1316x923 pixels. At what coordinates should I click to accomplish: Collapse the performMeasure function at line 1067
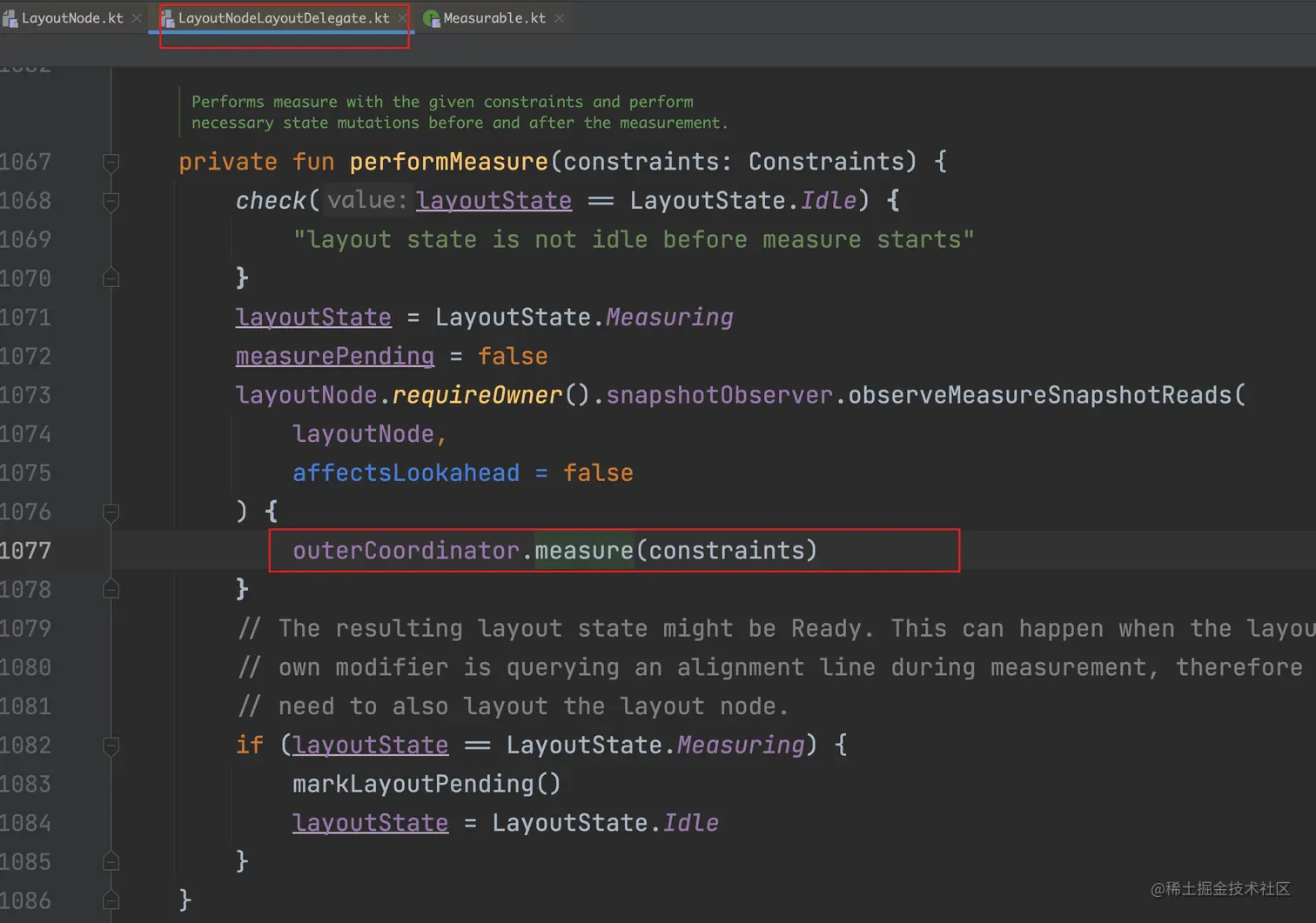(x=111, y=162)
